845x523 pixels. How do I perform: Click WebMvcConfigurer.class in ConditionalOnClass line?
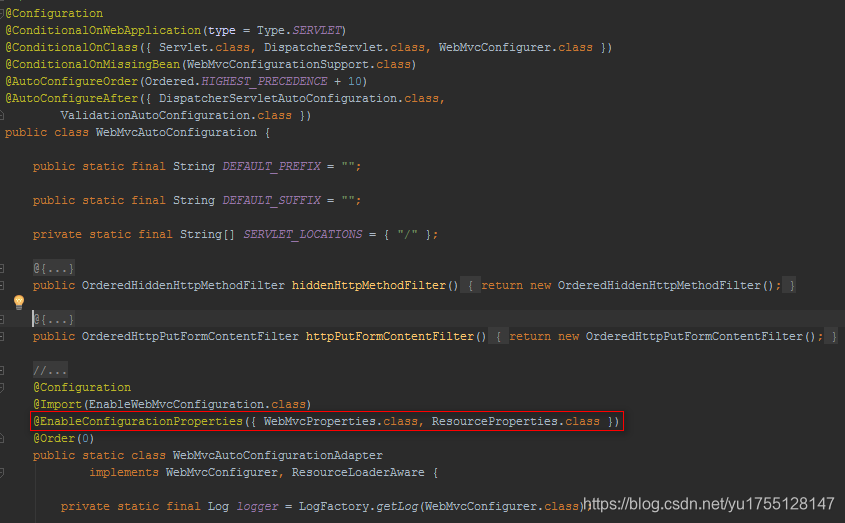pos(516,47)
